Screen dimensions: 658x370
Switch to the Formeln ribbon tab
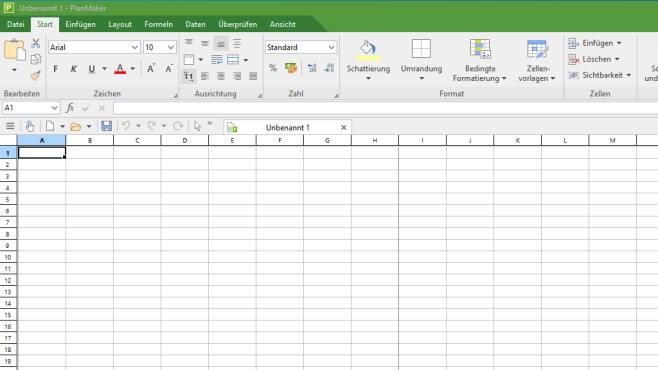click(x=159, y=24)
